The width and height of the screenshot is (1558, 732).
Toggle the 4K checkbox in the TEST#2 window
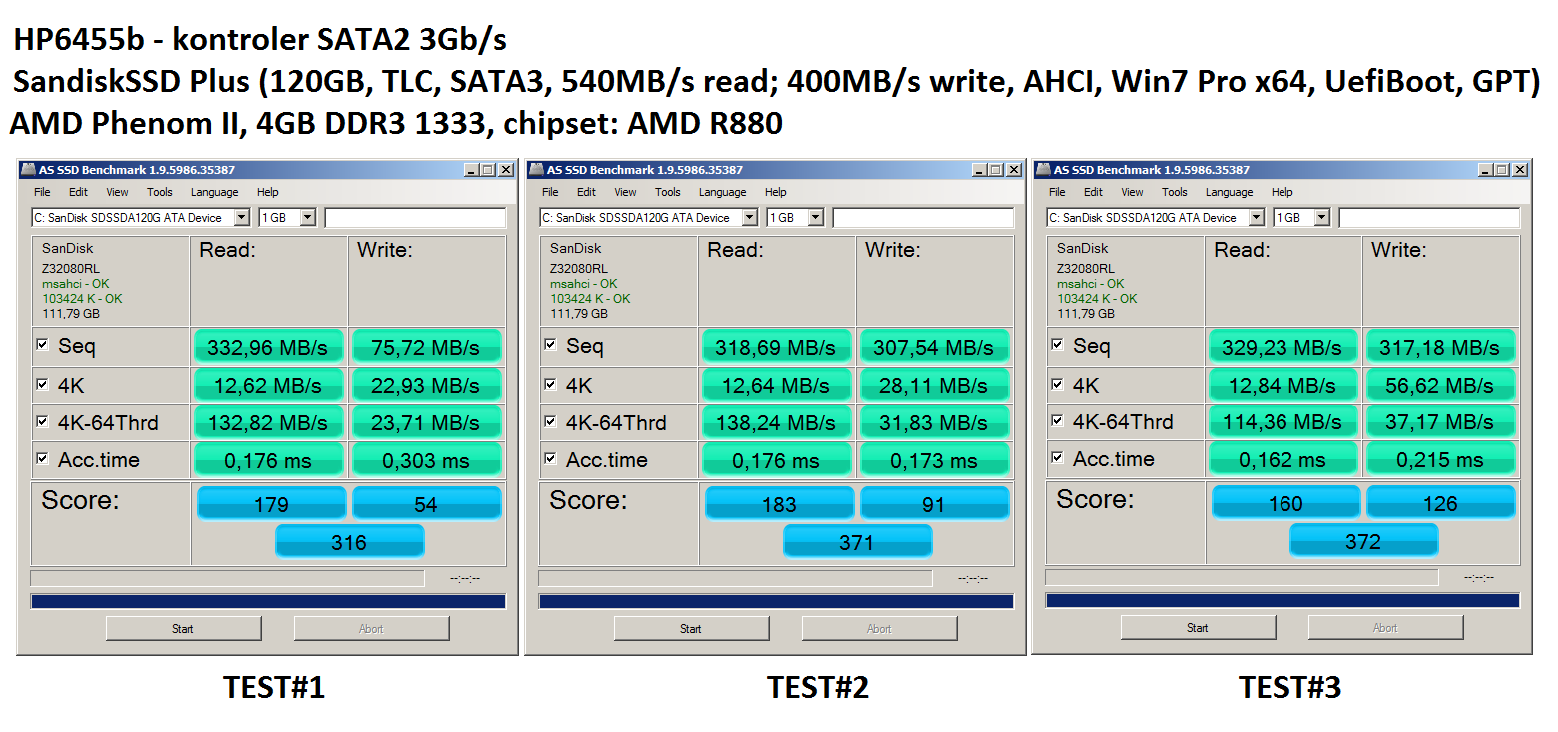[x=550, y=384]
